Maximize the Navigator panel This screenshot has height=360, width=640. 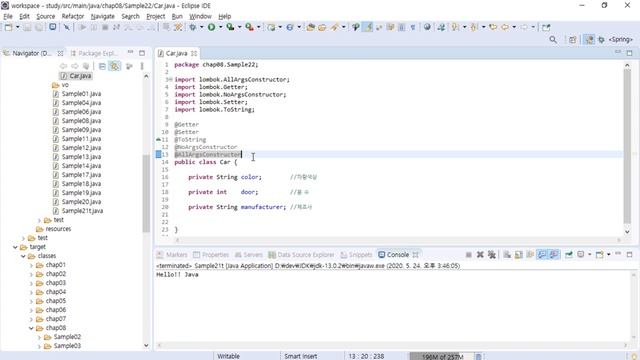click(142, 53)
